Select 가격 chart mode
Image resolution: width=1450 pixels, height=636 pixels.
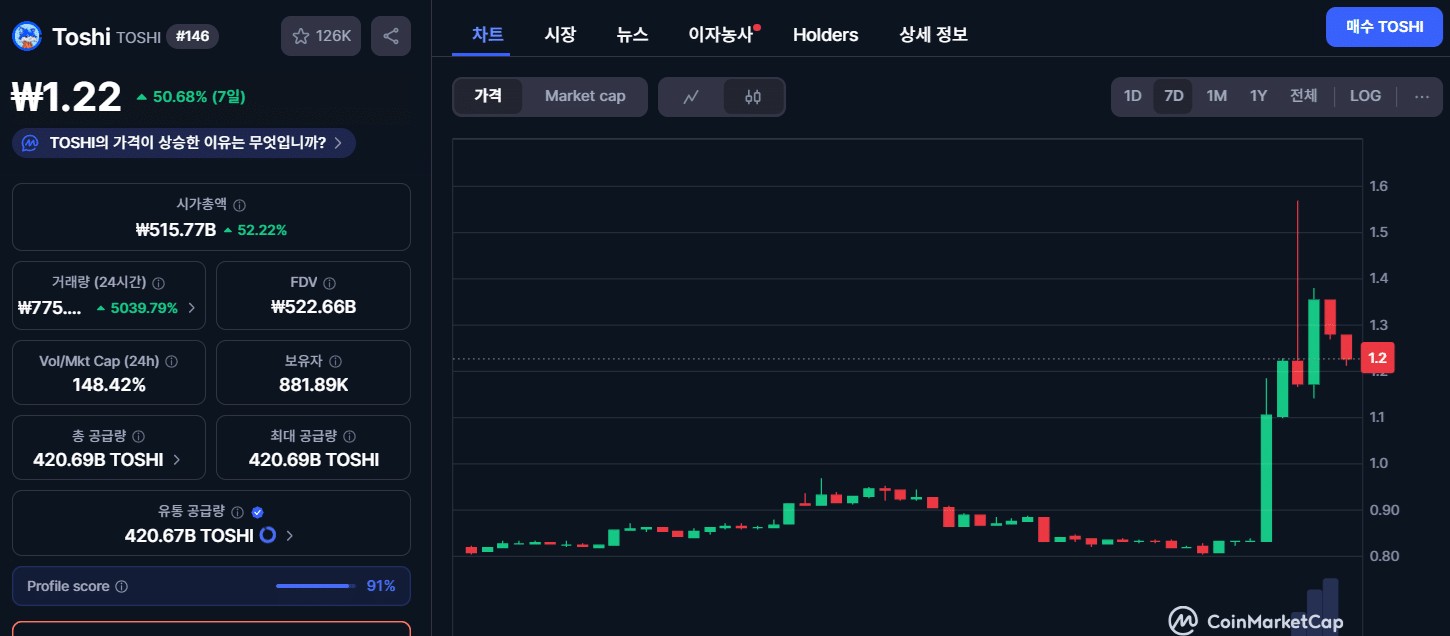point(488,96)
